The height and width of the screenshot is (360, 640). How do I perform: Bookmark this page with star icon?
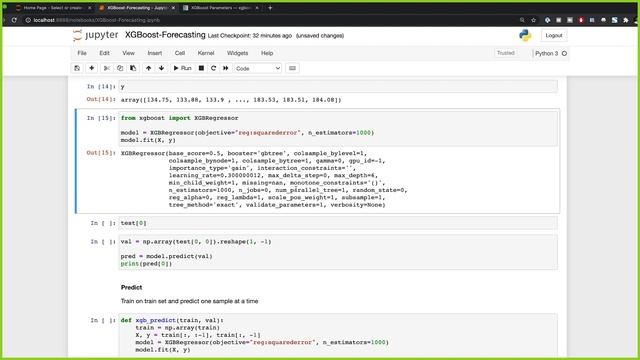point(533,20)
